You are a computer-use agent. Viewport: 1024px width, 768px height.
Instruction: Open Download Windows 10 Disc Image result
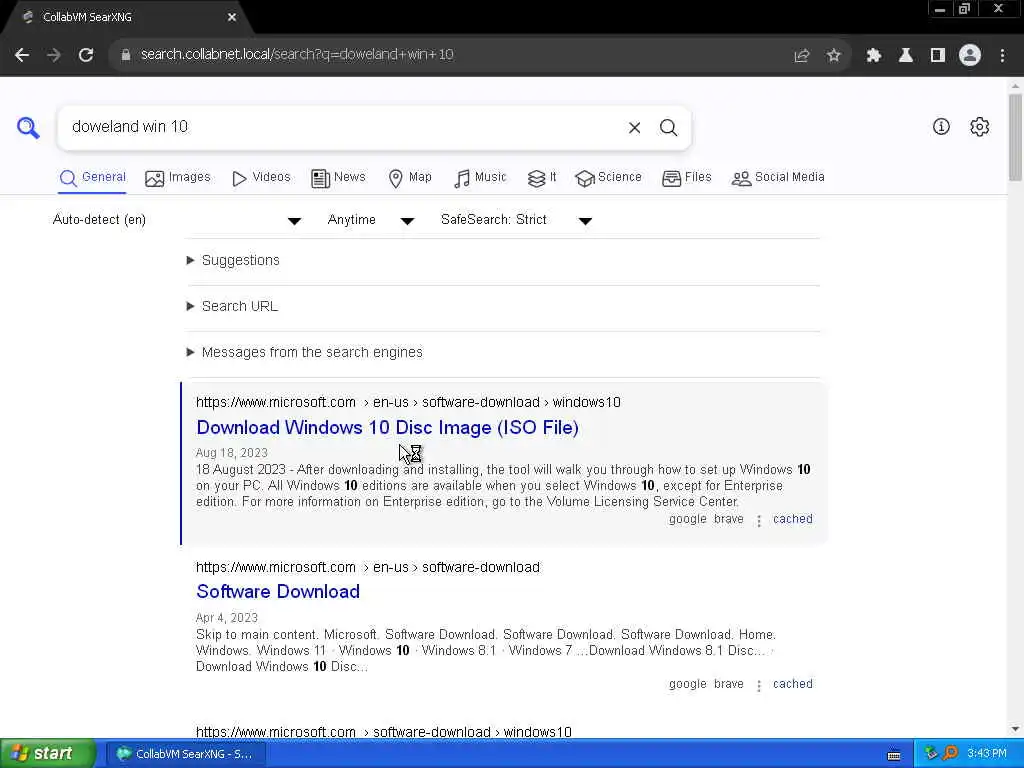pyautogui.click(x=387, y=428)
